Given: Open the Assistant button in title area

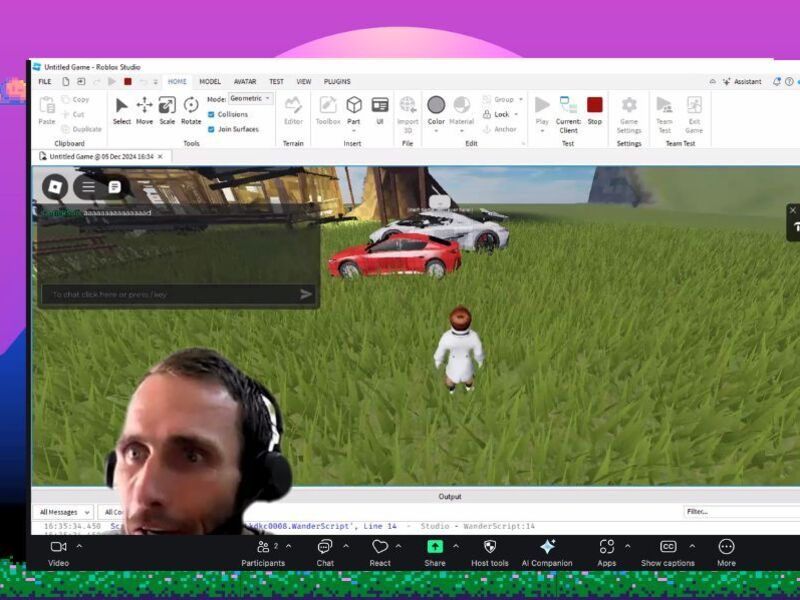Looking at the screenshot, I should tap(741, 82).
